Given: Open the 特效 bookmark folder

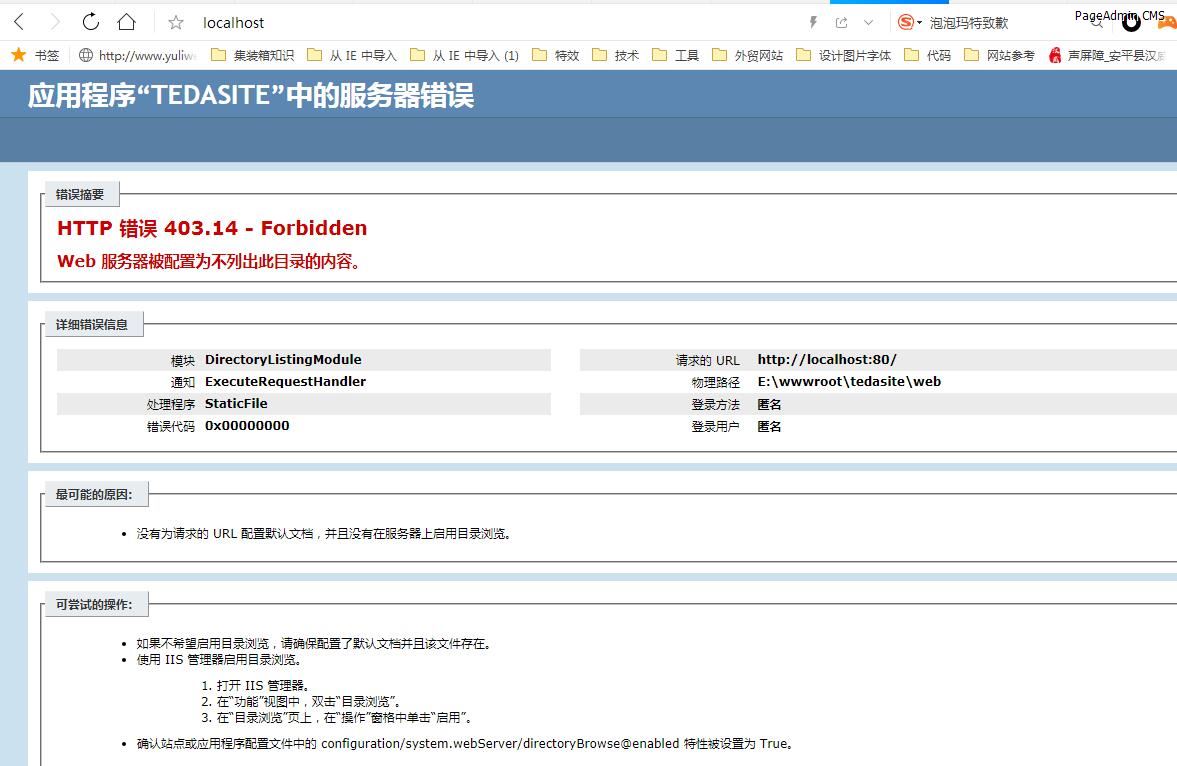Looking at the screenshot, I should click(x=556, y=55).
